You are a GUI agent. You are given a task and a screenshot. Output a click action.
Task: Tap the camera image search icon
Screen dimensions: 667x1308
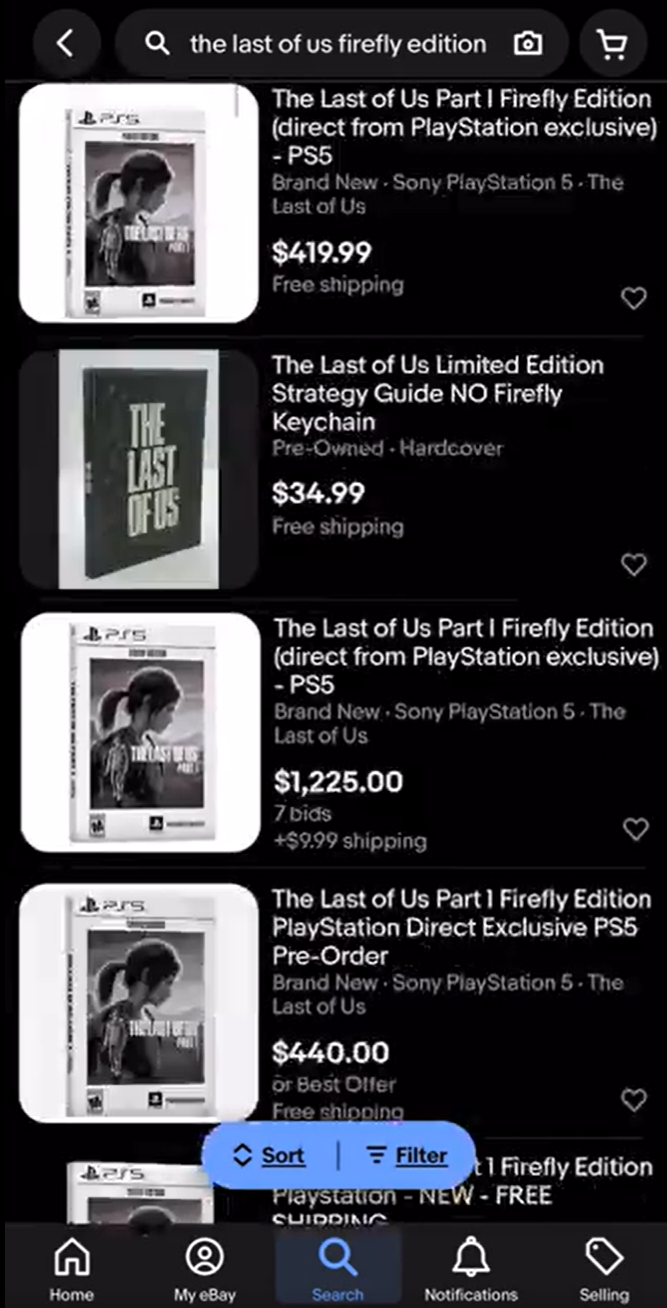click(527, 43)
